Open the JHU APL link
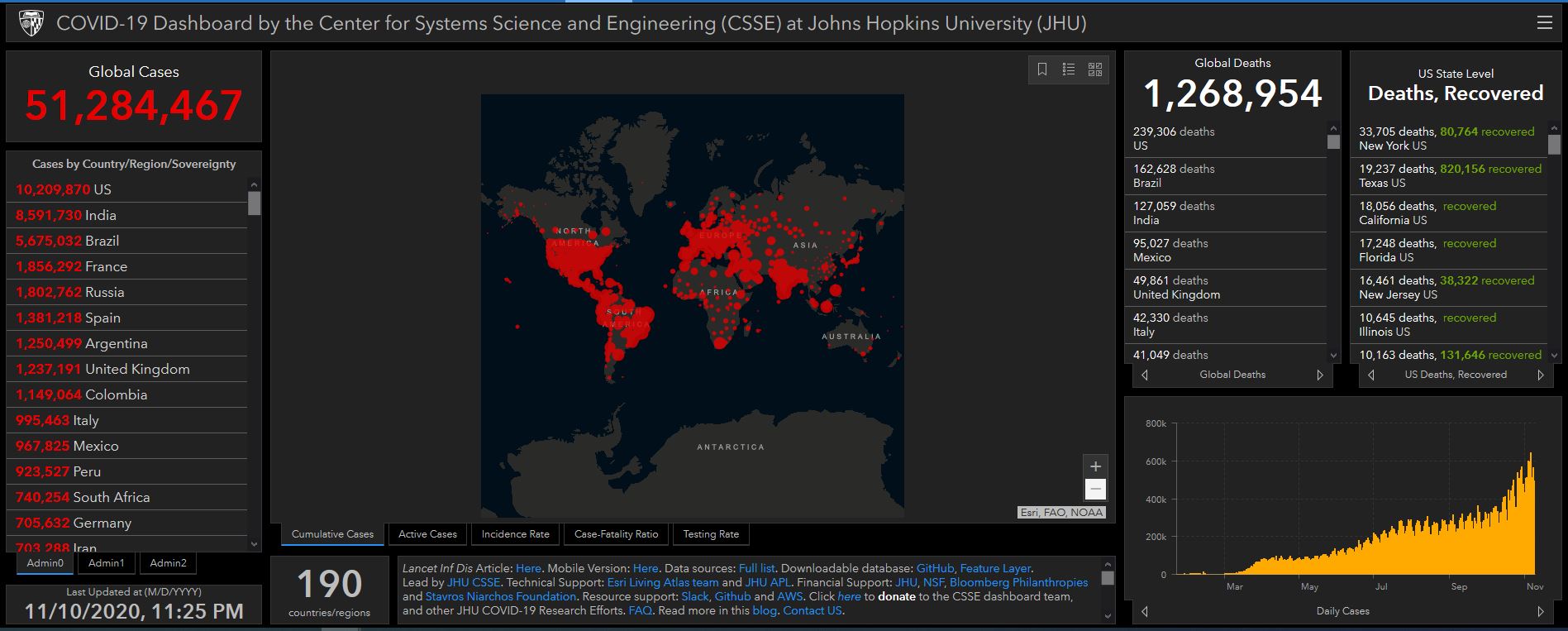1568x631 pixels. pos(768,582)
